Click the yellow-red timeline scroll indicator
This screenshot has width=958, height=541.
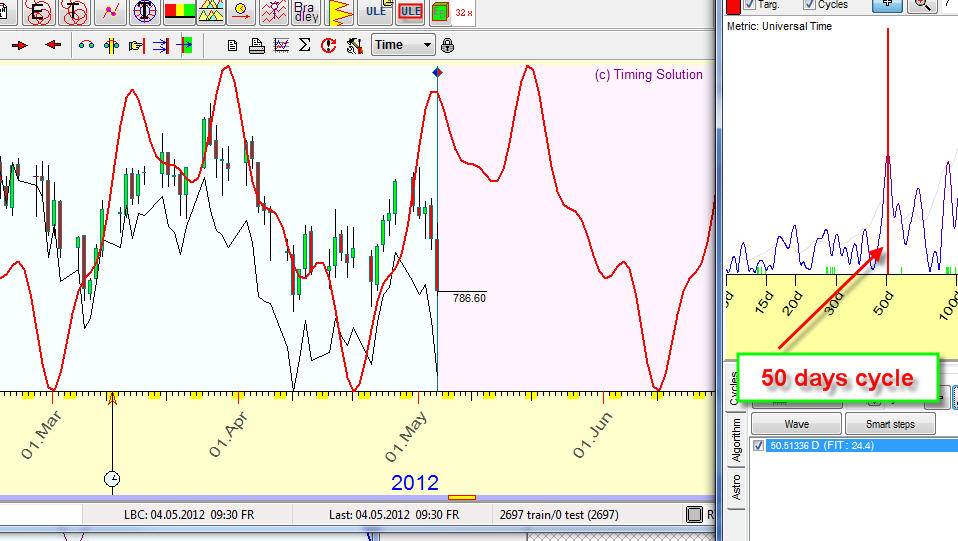pos(462,498)
